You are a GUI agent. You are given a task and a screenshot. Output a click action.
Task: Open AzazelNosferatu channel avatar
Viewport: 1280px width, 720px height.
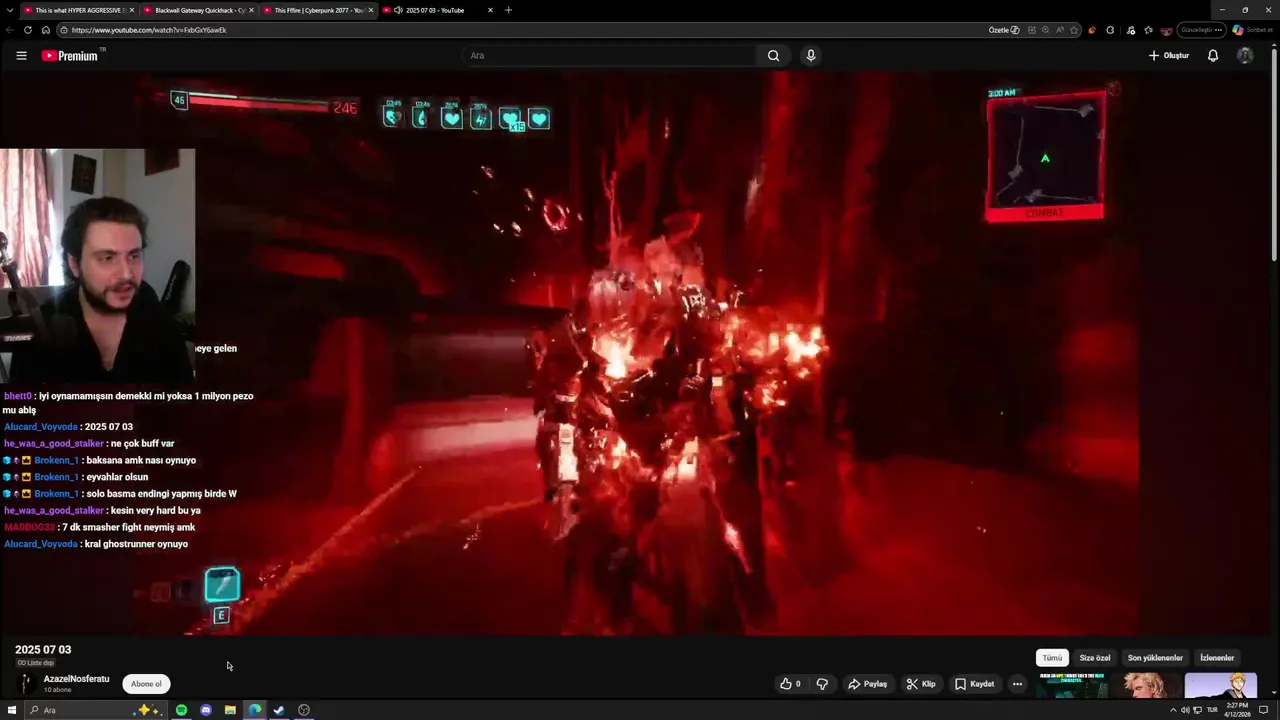(26, 684)
